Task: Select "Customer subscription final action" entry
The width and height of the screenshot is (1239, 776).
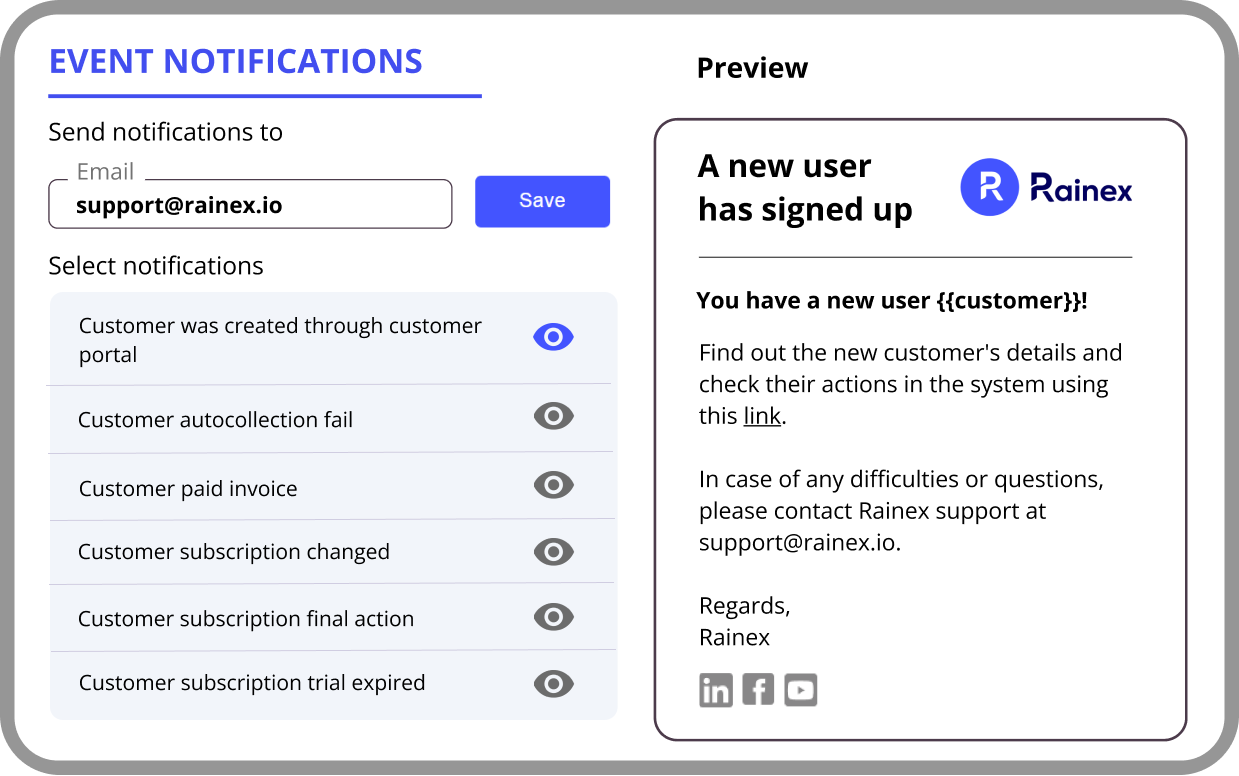Action: (x=246, y=619)
